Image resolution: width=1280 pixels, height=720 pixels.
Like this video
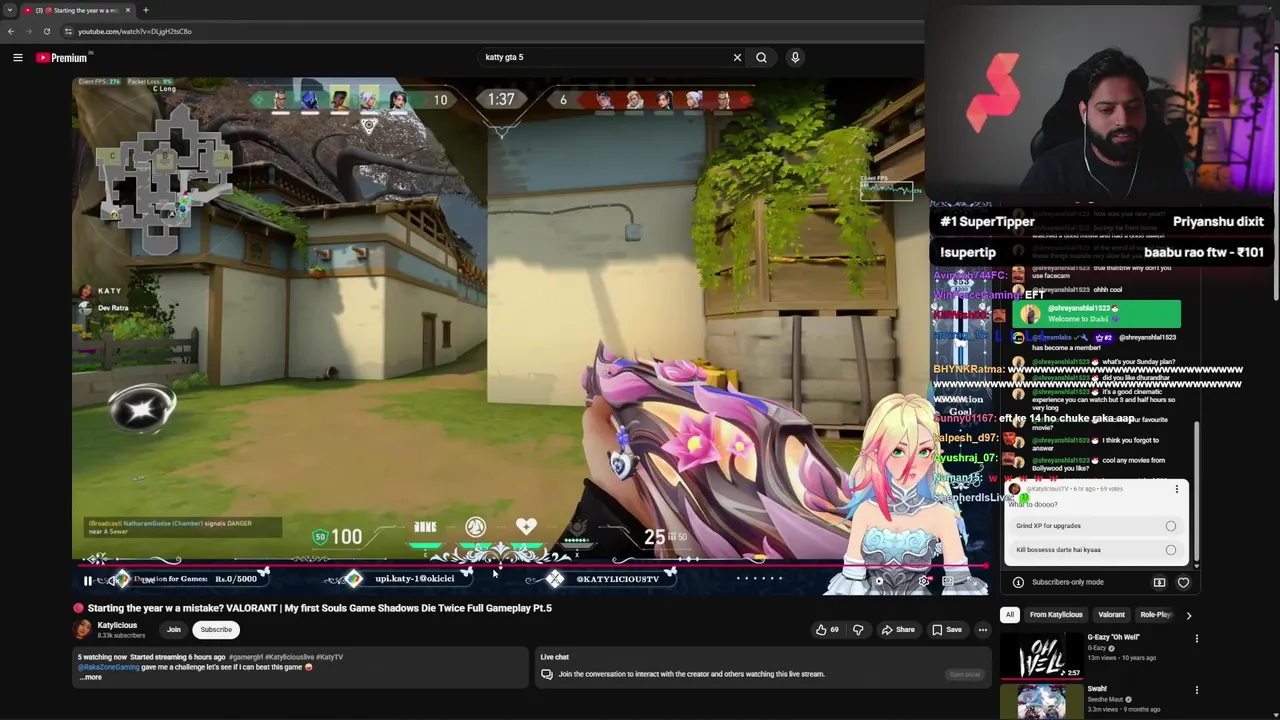point(827,630)
